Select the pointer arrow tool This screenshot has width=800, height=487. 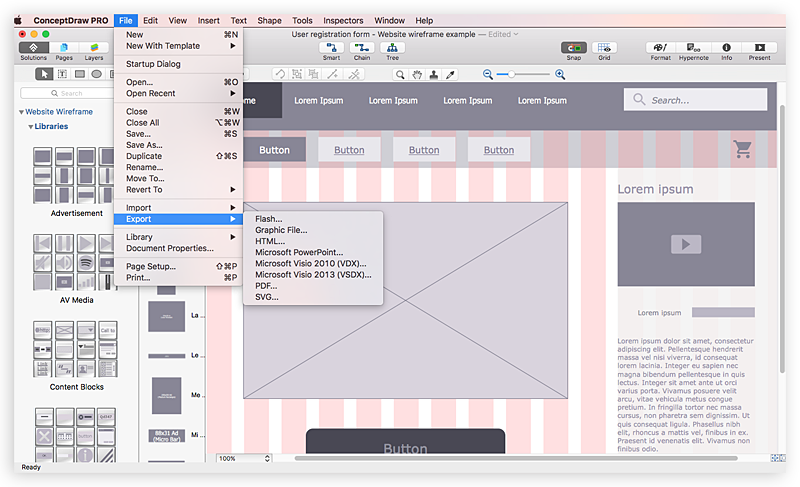point(44,74)
